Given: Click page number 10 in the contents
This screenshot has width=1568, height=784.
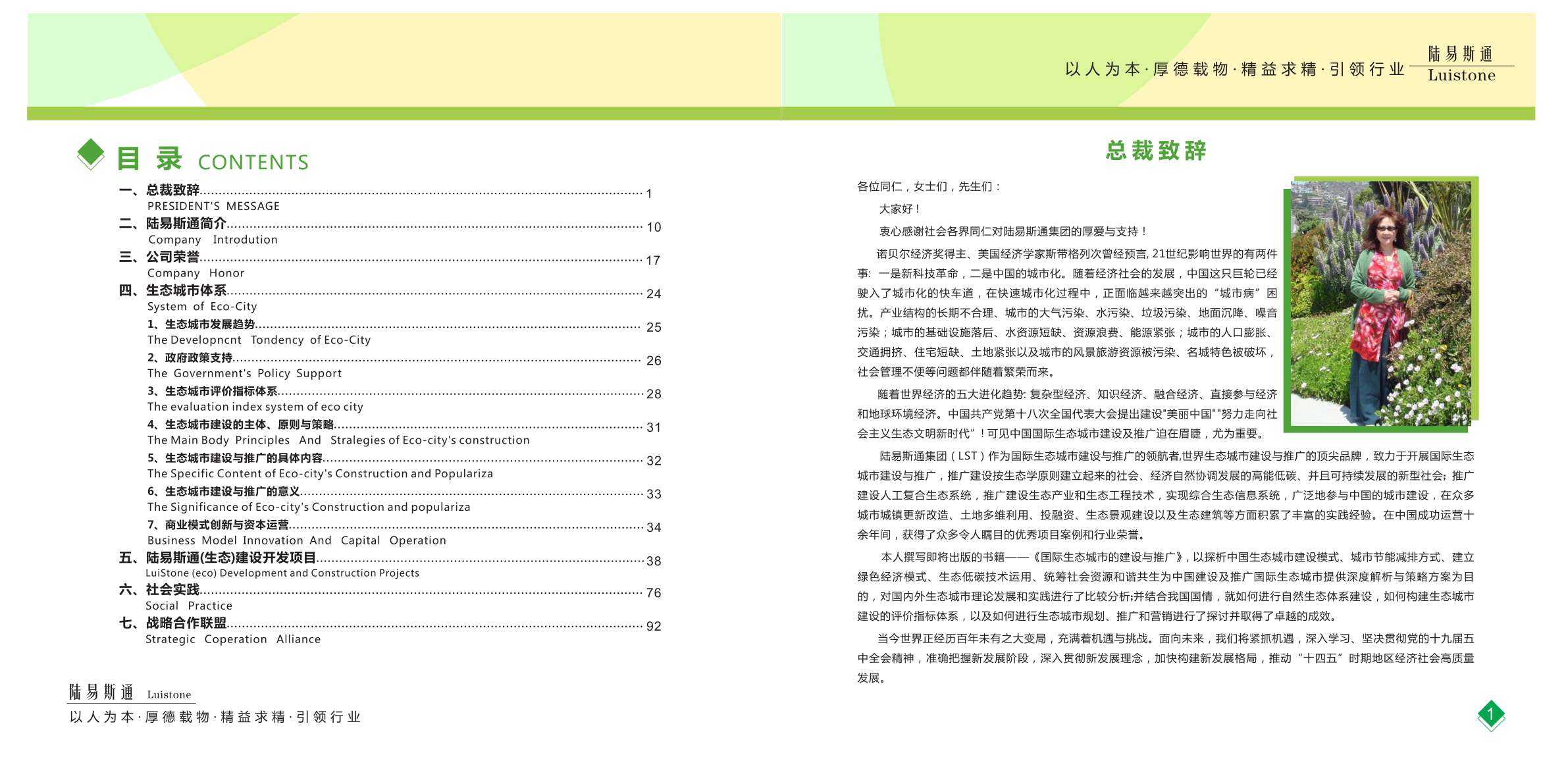Looking at the screenshot, I should click(x=654, y=228).
